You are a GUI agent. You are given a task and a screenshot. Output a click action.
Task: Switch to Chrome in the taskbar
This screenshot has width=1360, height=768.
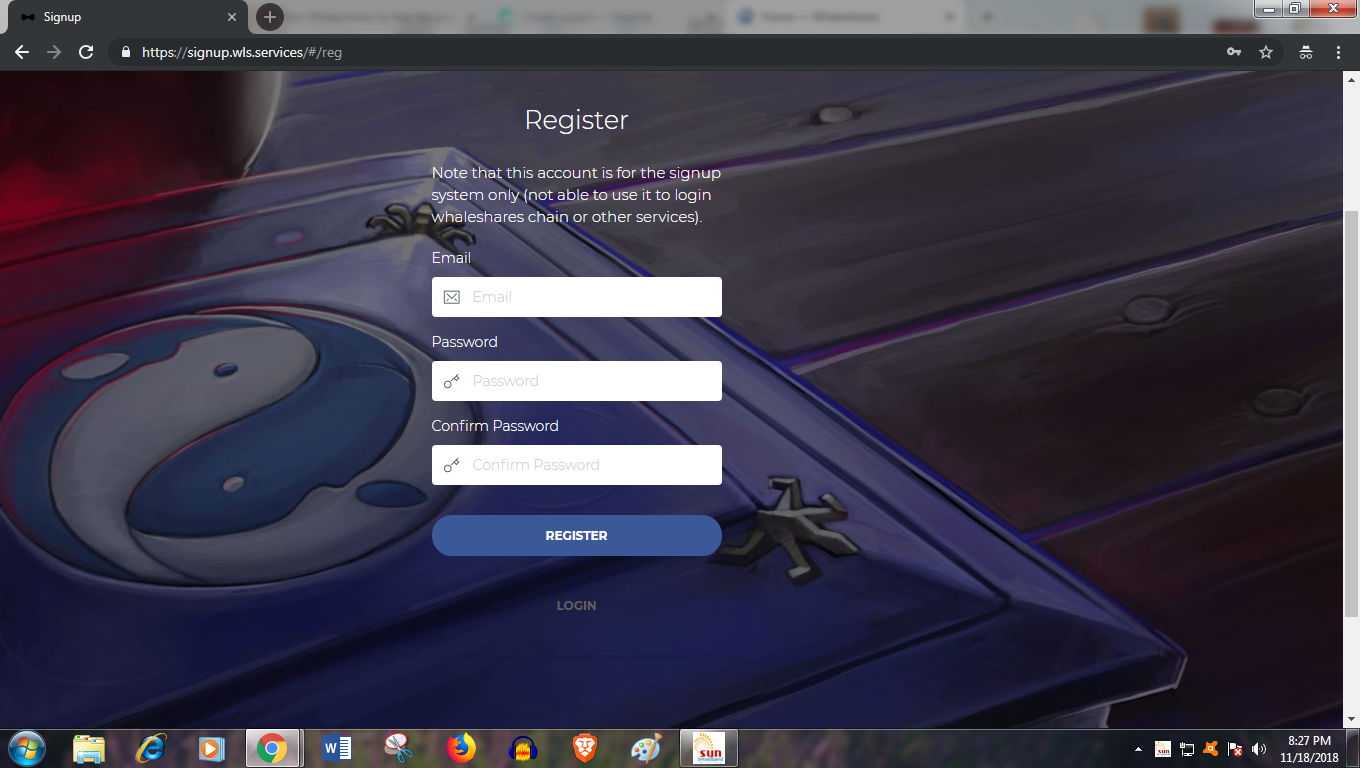pos(272,748)
